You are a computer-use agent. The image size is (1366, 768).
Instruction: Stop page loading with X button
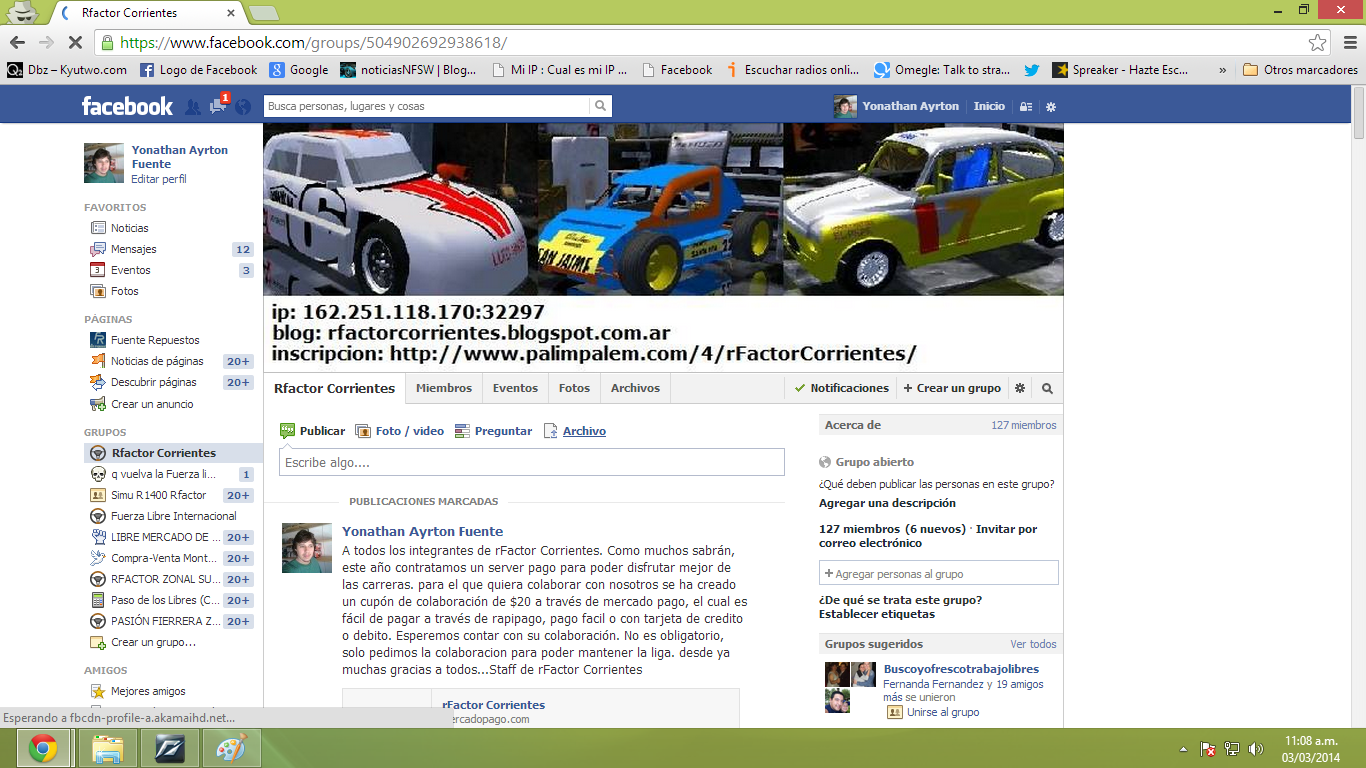pos(75,42)
